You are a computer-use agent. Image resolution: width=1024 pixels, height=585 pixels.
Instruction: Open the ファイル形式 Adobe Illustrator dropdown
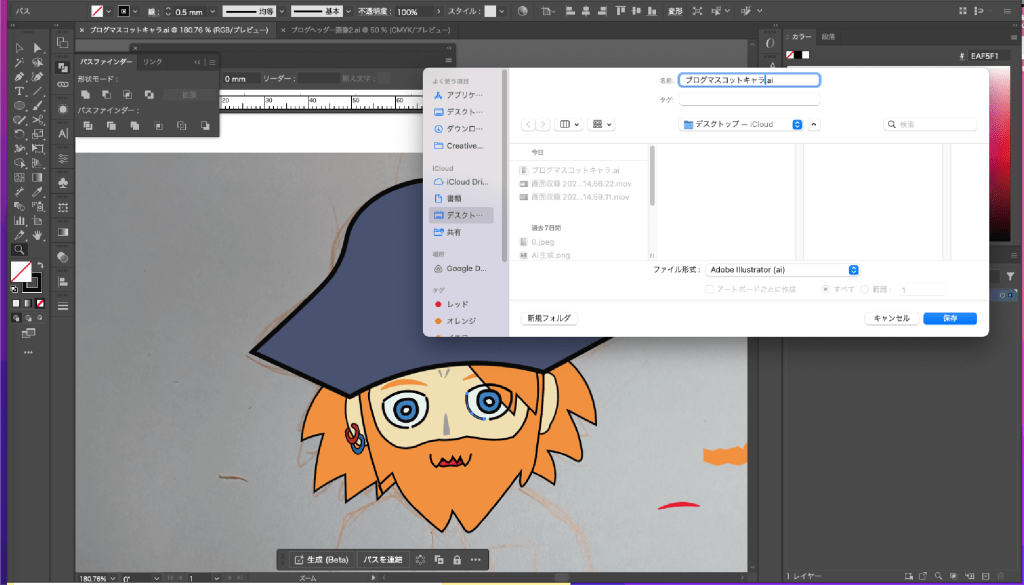782,270
